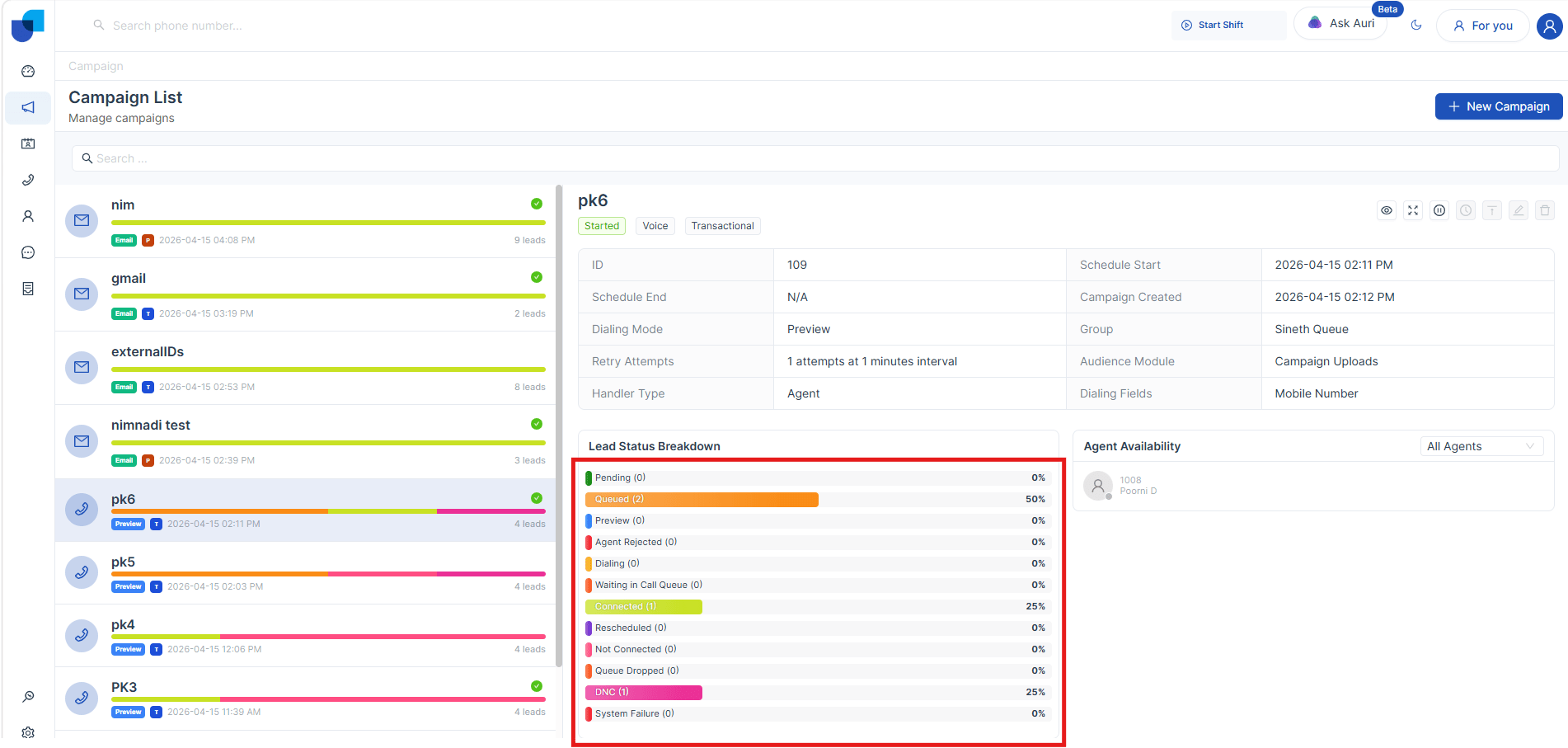Toggle dark mode with the moon icon

(1416, 25)
